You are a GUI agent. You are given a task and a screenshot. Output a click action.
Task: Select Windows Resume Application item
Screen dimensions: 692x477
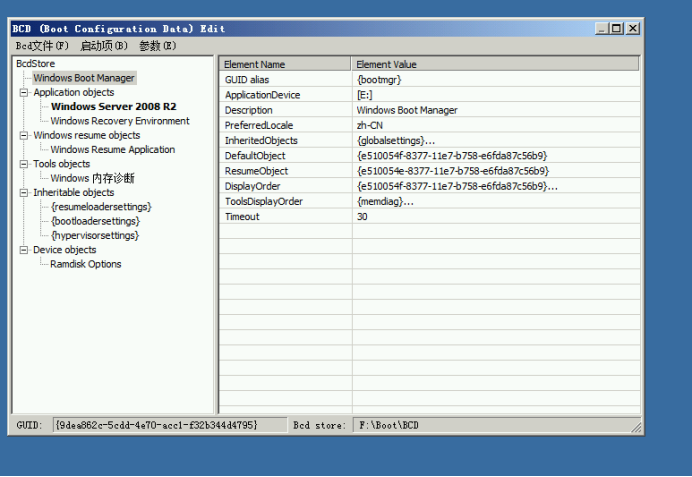pyautogui.click(x=112, y=150)
